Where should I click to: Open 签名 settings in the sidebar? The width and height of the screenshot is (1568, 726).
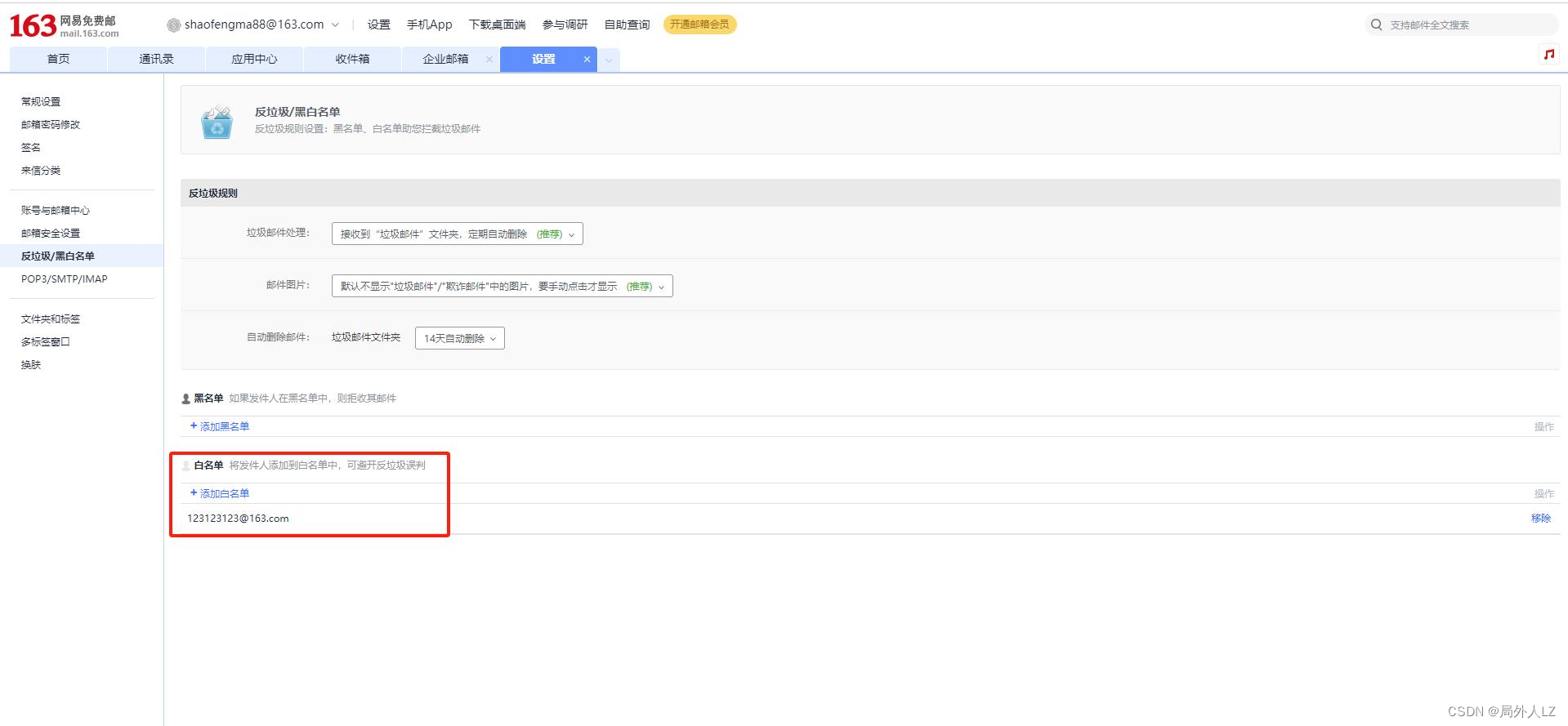click(x=31, y=147)
